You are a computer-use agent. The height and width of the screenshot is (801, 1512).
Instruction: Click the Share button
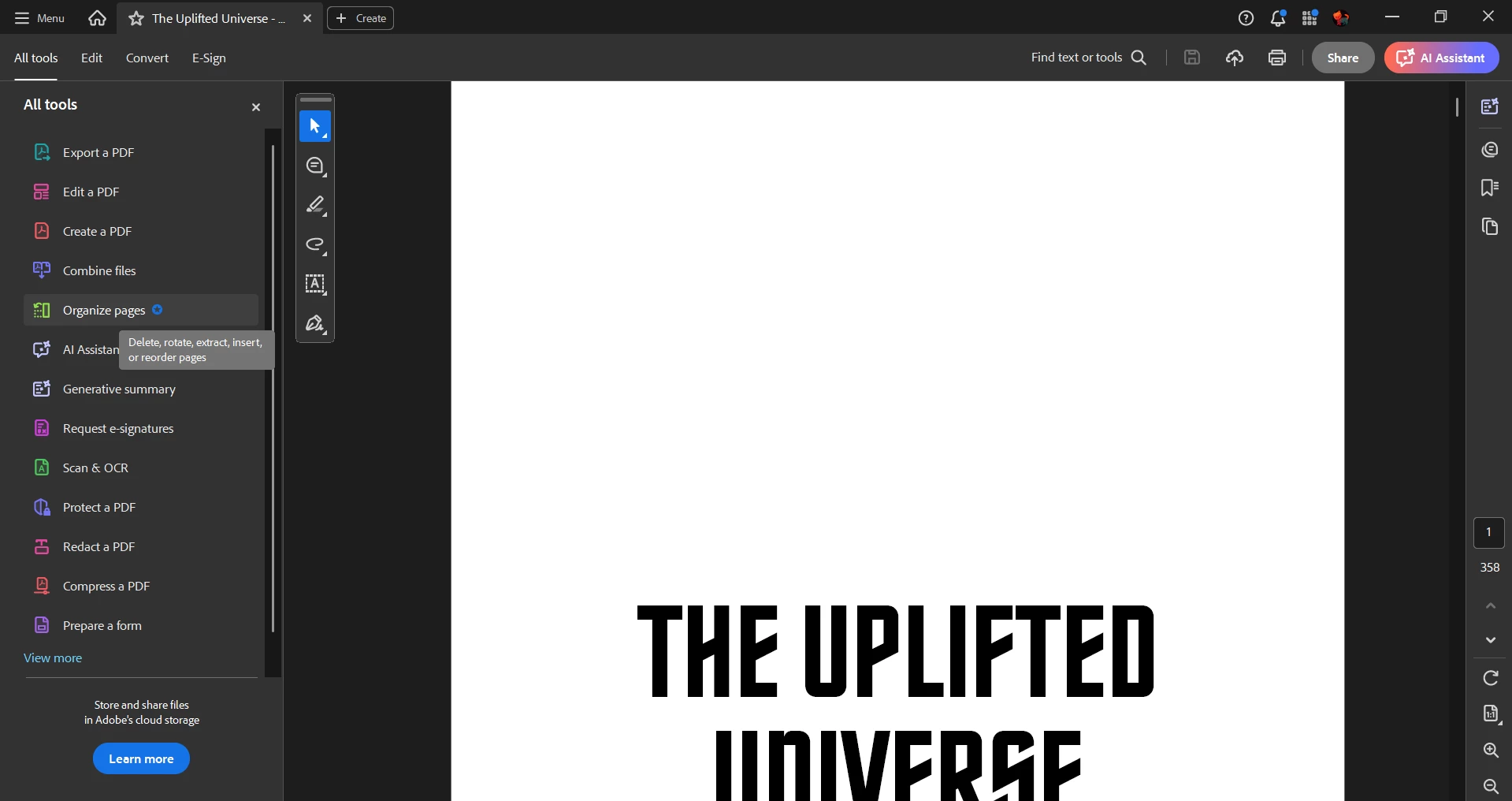pos(1343,58)
